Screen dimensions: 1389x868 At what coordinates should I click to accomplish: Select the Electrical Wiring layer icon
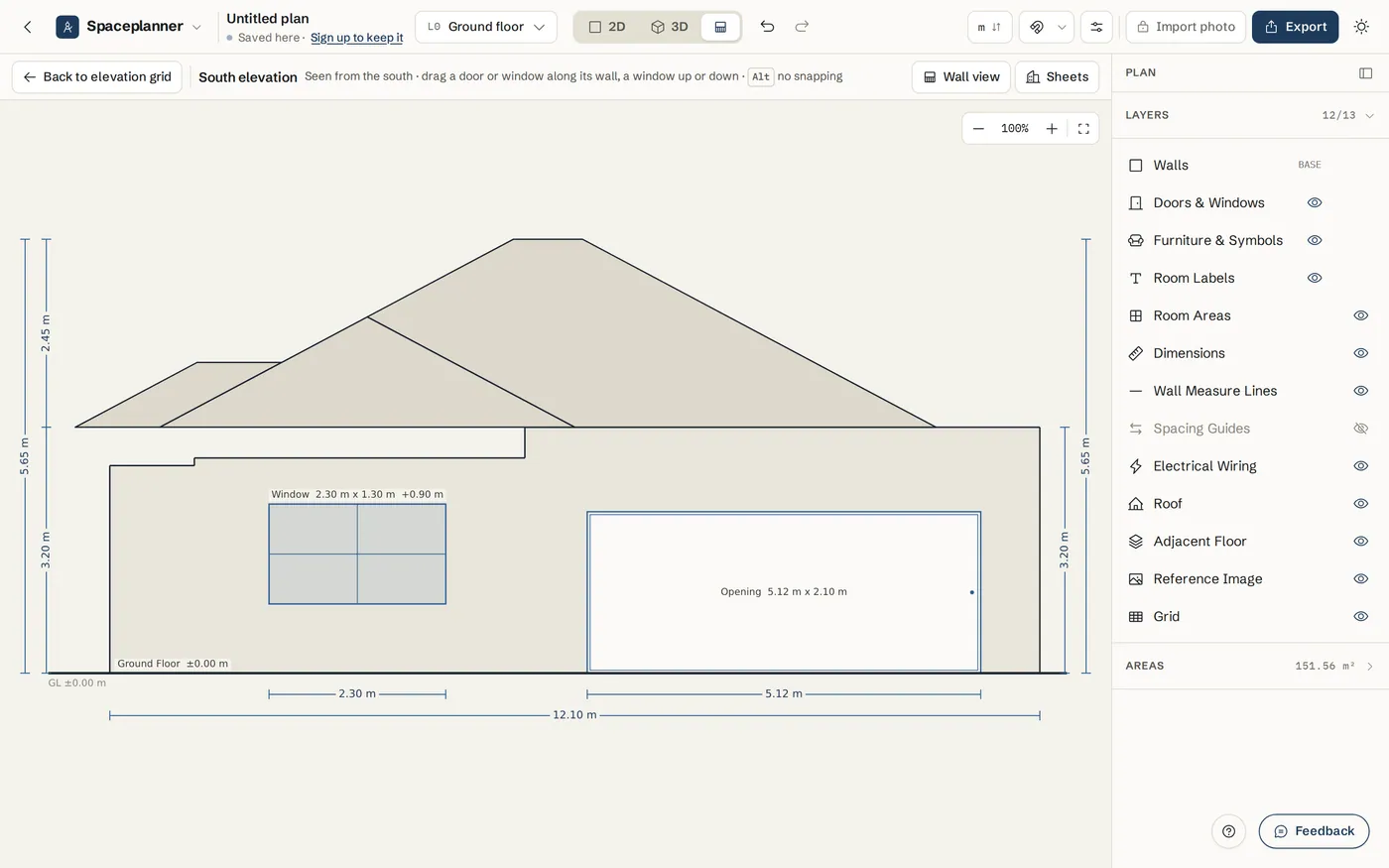1136,466
